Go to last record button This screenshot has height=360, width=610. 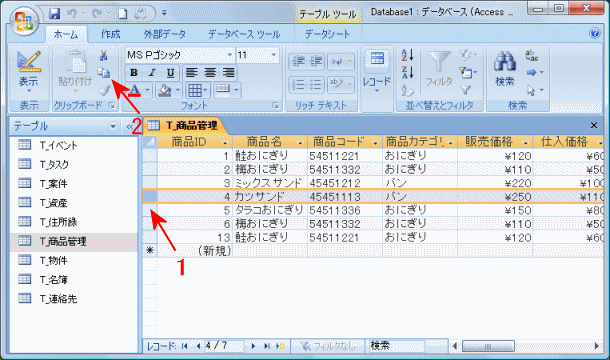[266, 346]
